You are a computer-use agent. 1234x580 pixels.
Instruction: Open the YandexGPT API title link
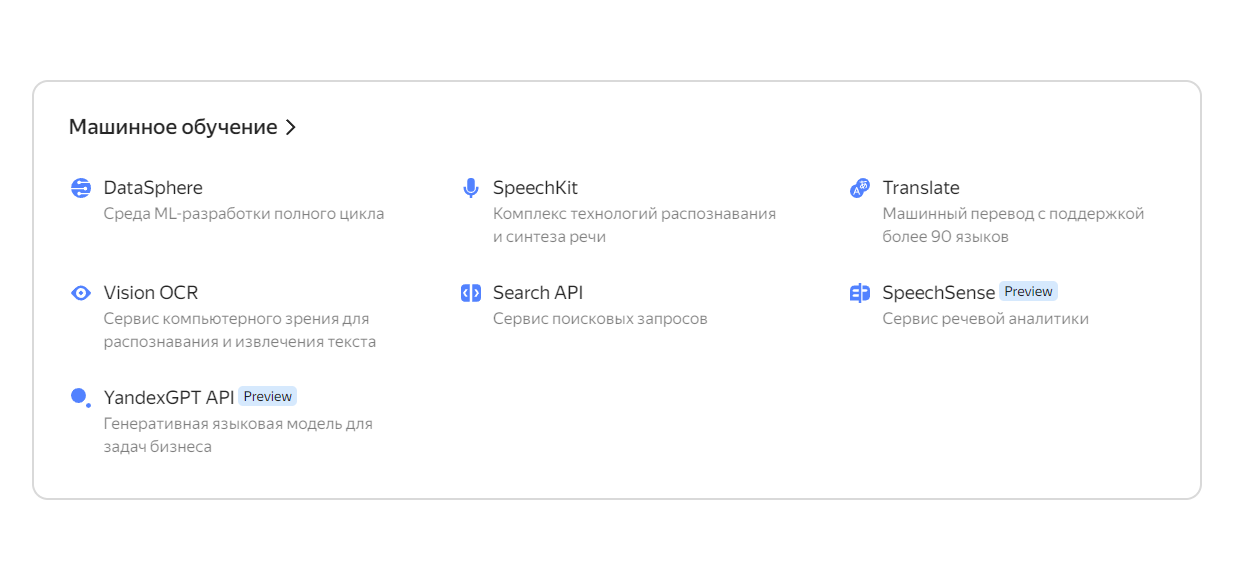pos(169,397)
